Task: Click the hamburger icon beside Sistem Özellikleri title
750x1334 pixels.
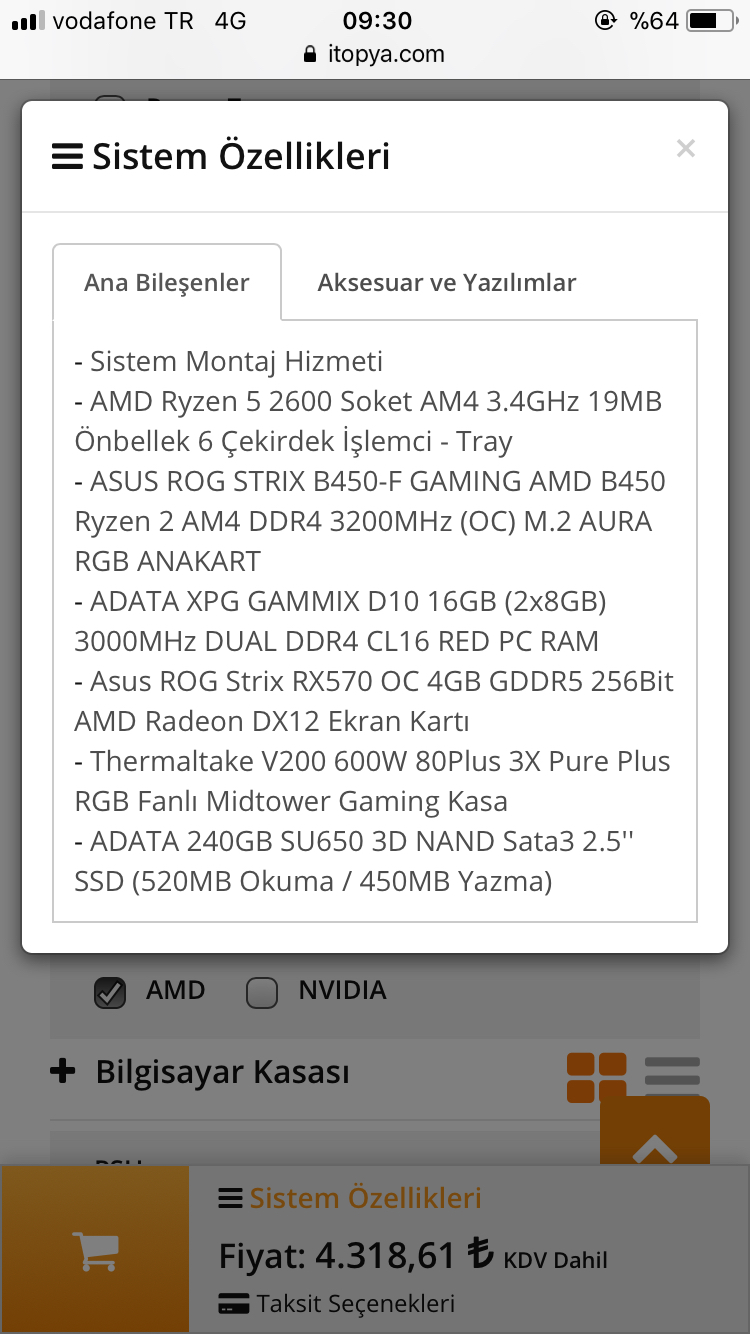Action: (x=67, y=157)
